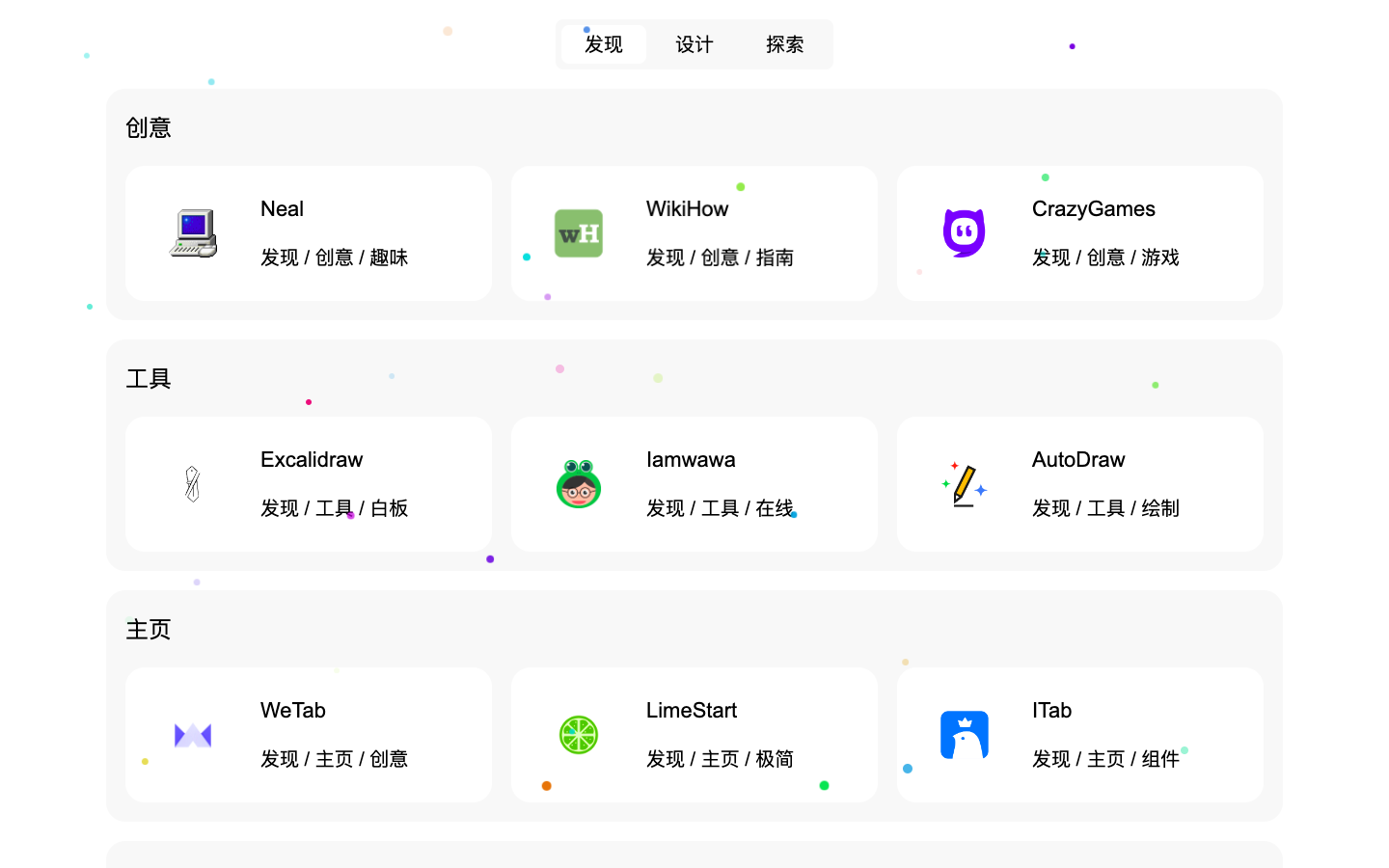Click the WikiHow green wH icon
The height and width of the screenshot is (868, 1389).
point(579,233)
